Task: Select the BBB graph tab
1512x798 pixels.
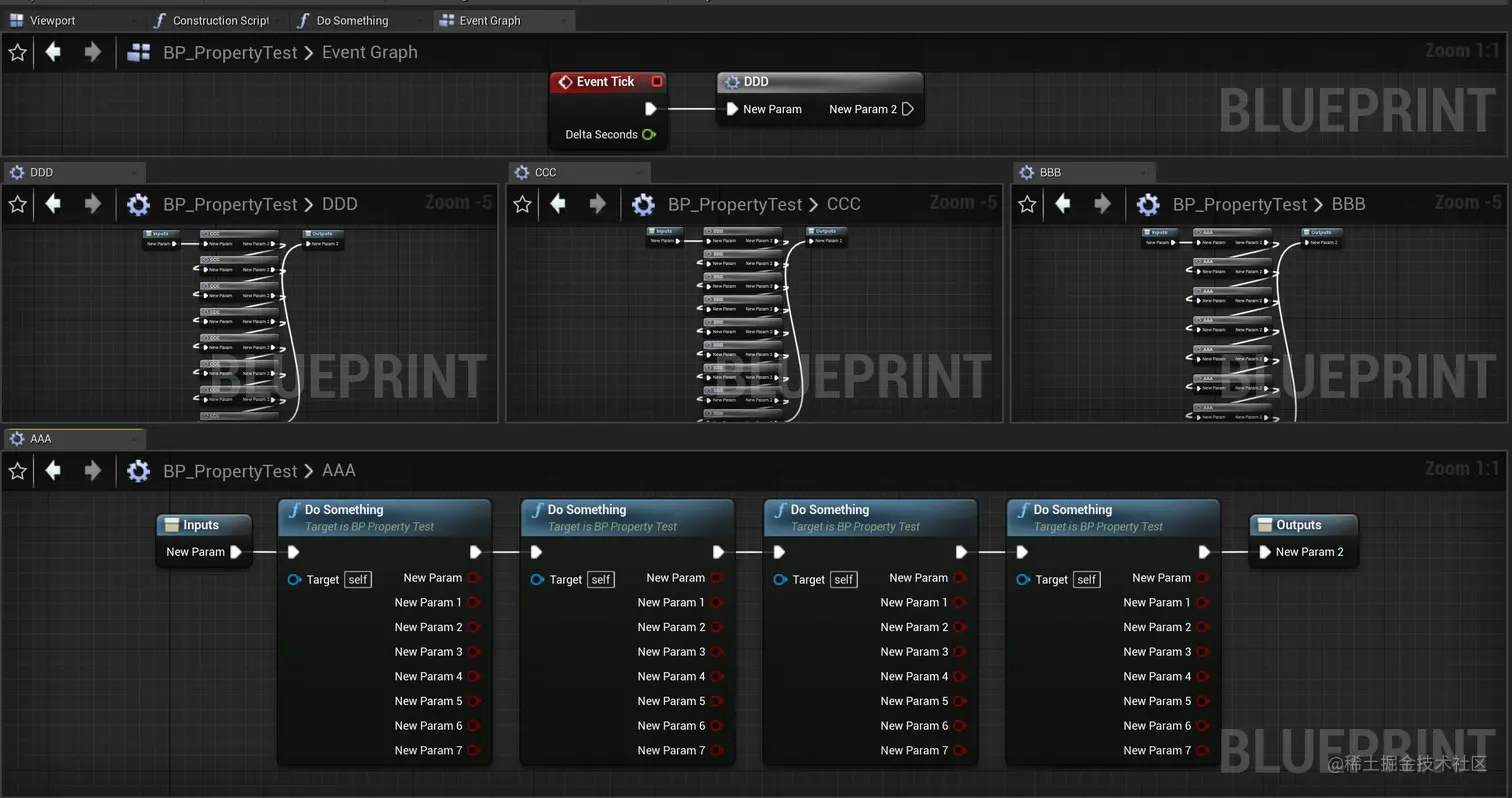Action: tap(1084, 172)
